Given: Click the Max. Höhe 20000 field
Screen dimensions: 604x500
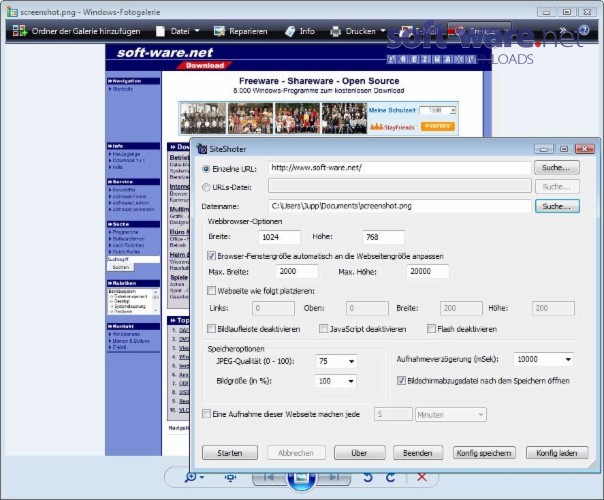Looking at the screenshot, I should click(428, 271).
